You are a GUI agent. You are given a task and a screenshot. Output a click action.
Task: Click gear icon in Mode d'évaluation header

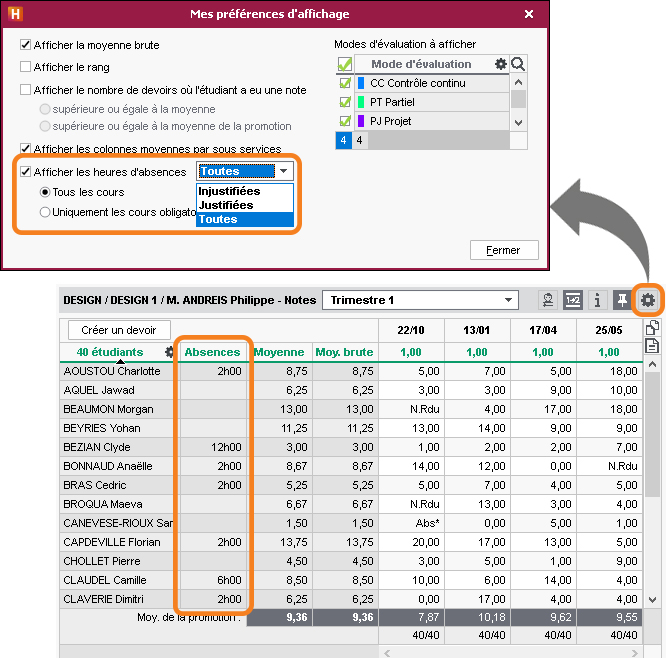point(501,64)
